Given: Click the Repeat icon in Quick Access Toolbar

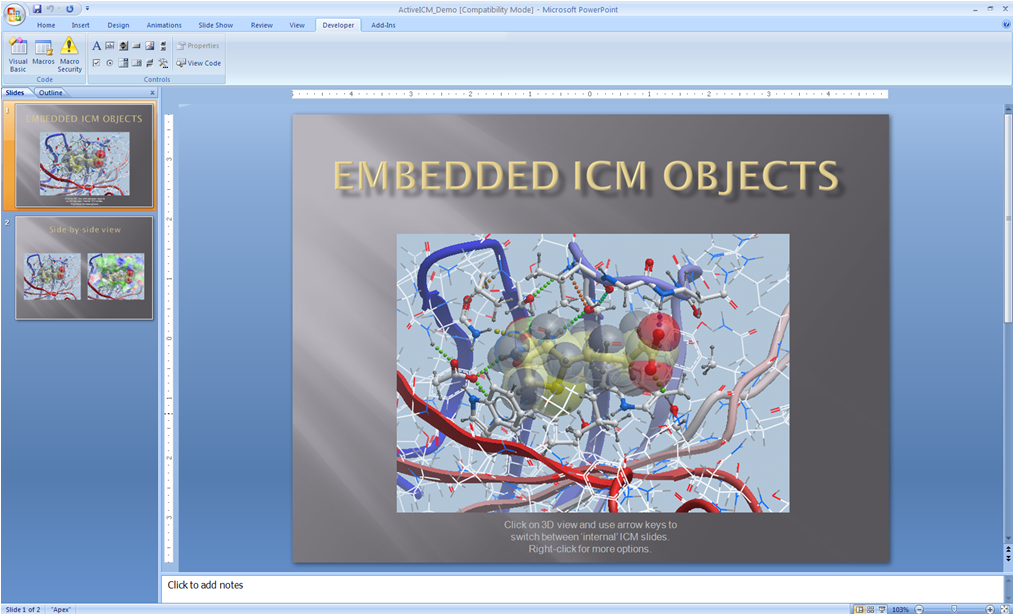Looking at the screenshot, I should 69,9.
